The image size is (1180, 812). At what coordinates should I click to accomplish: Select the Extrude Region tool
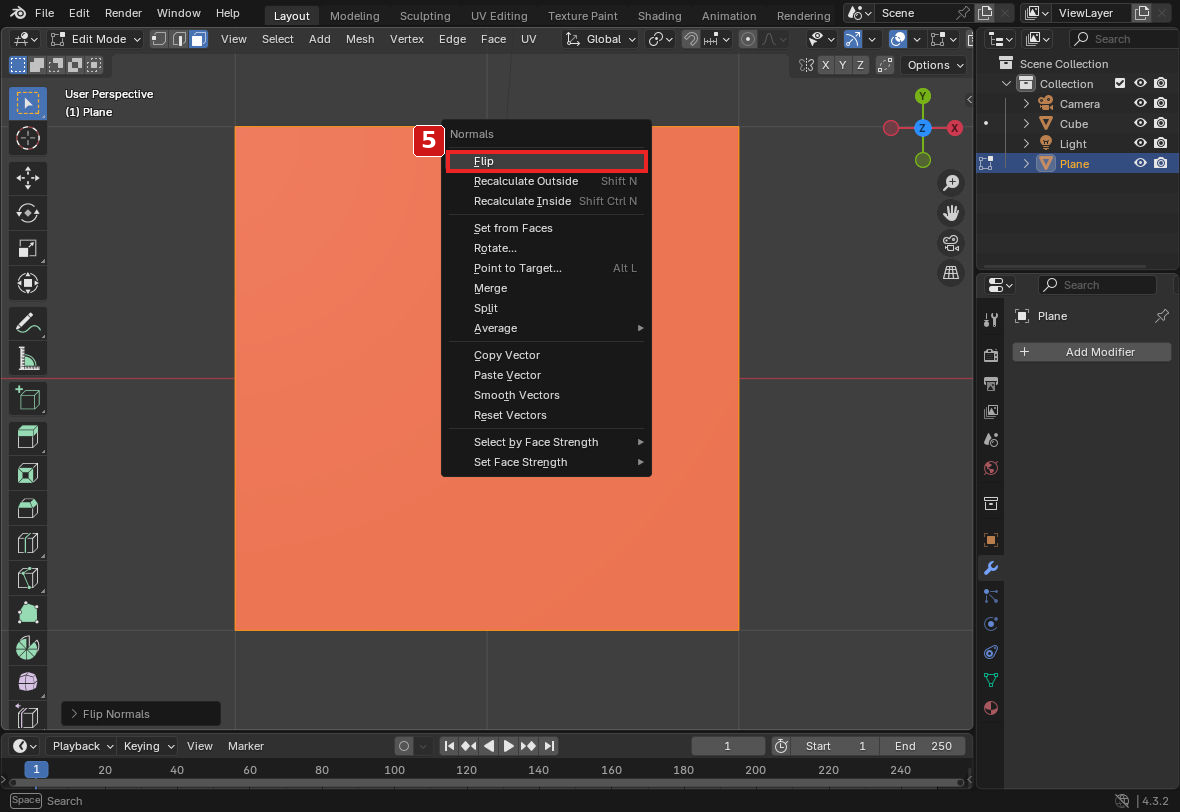click(x=28, y=438)
